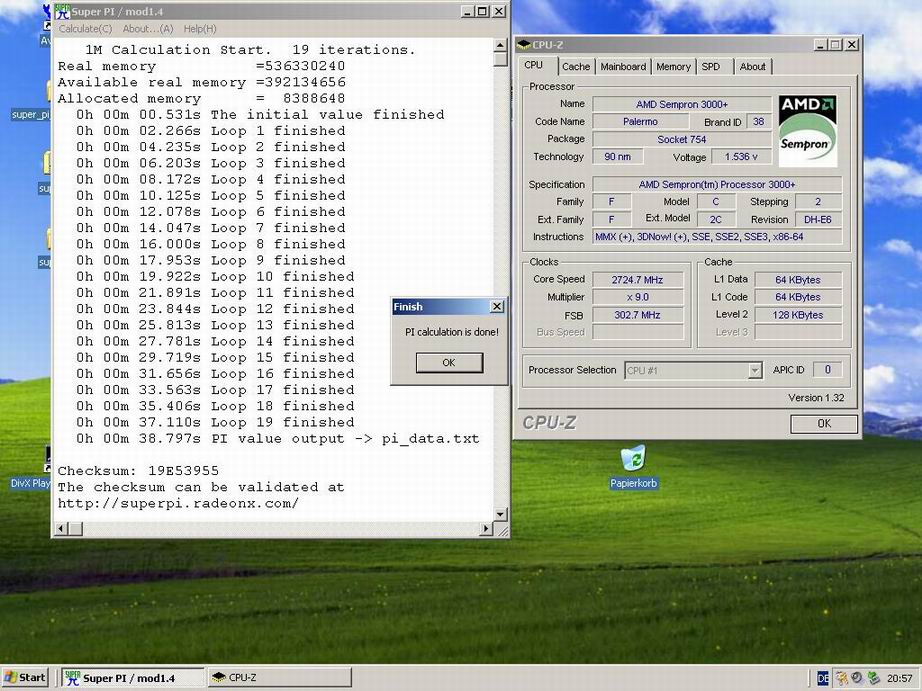Click the OK button in CPU-Z

pyautogui.click(x=824, y=423)
